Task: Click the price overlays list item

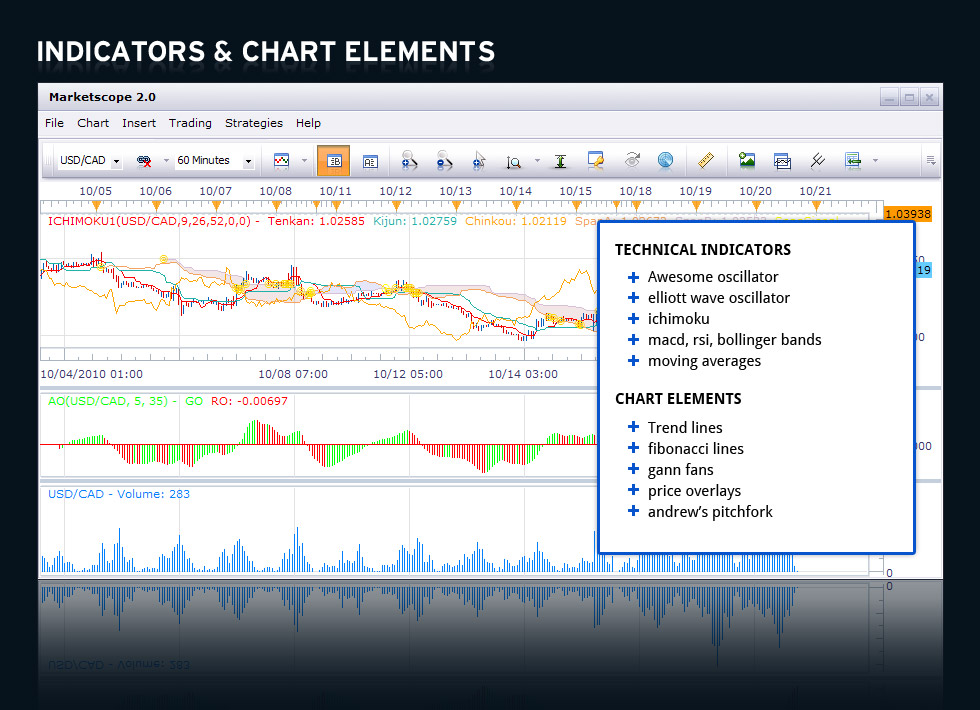Action: 694,491
